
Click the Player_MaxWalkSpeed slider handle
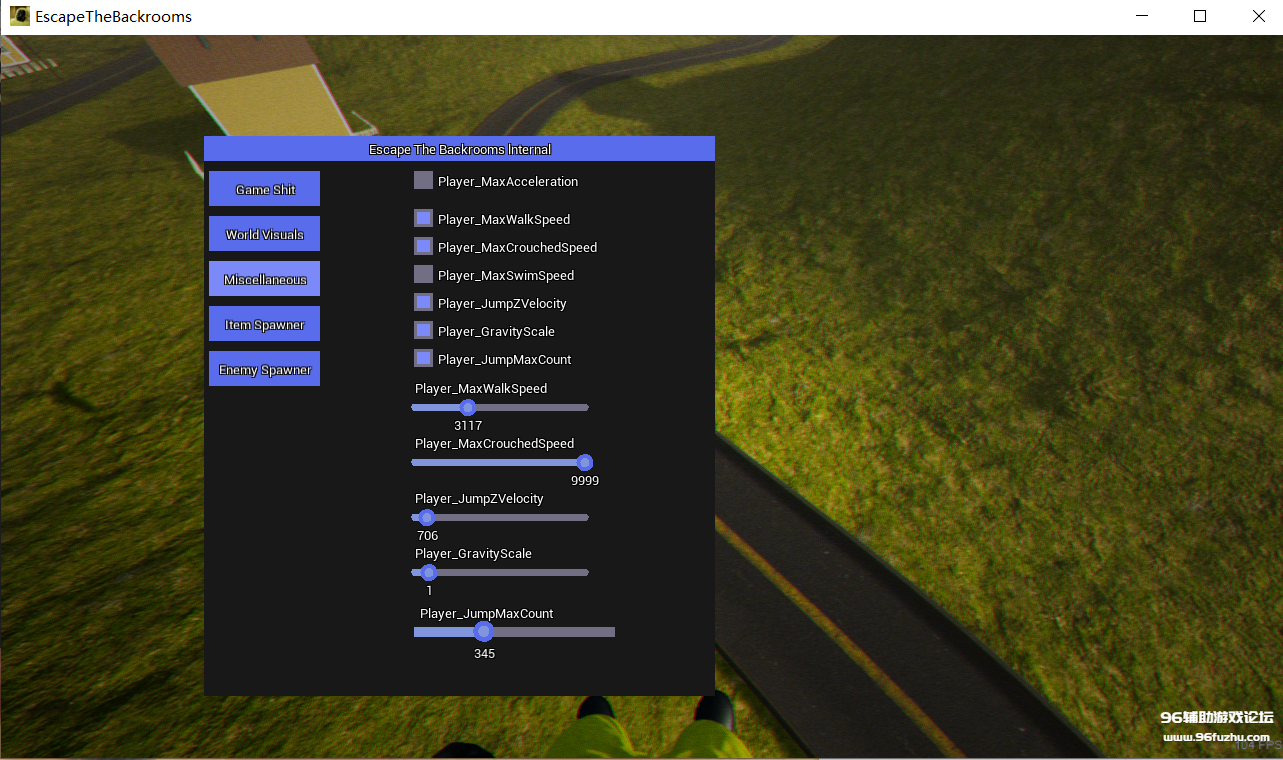click(467, 407)
